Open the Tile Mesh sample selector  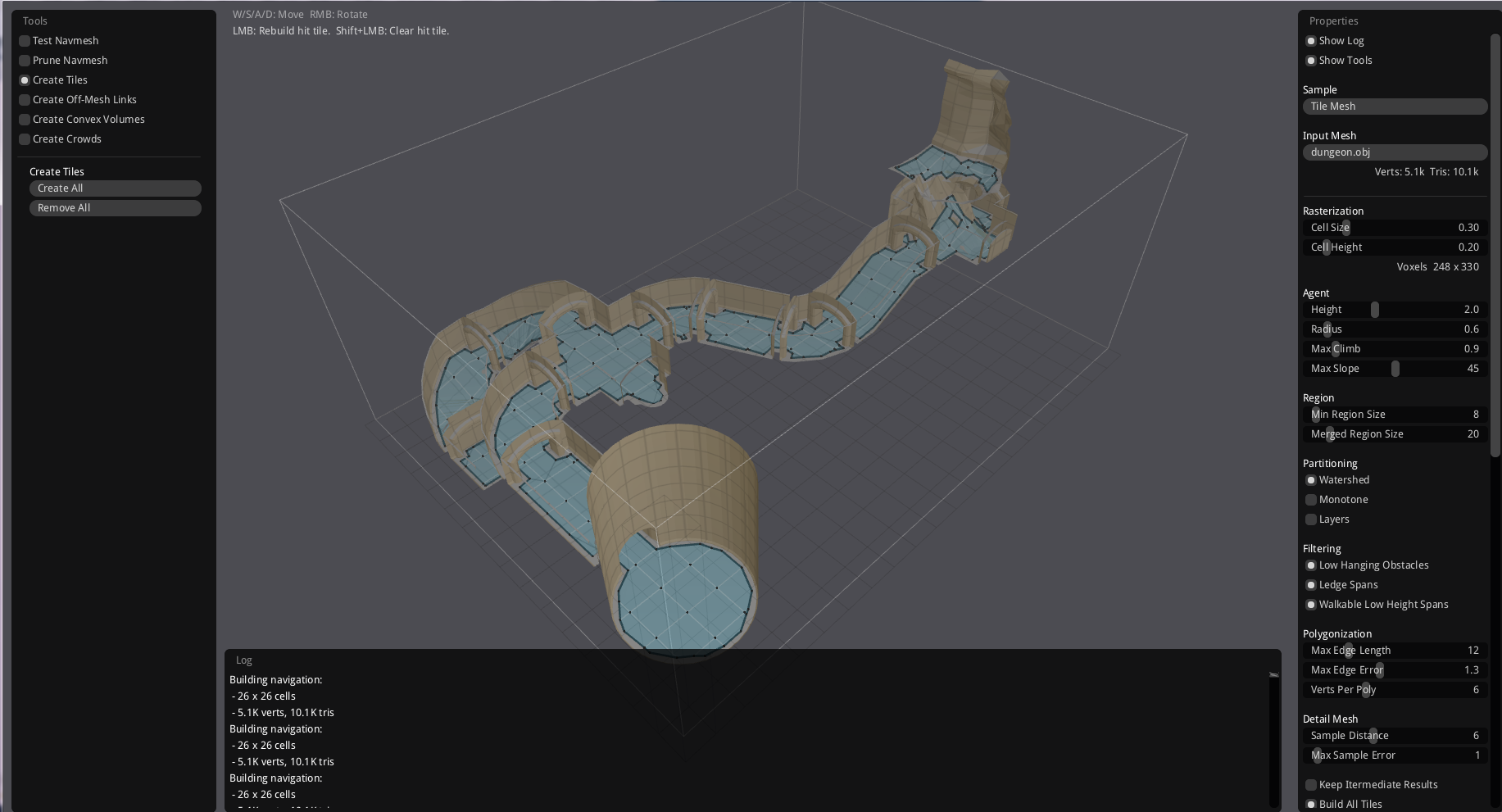pos(1395,106)
